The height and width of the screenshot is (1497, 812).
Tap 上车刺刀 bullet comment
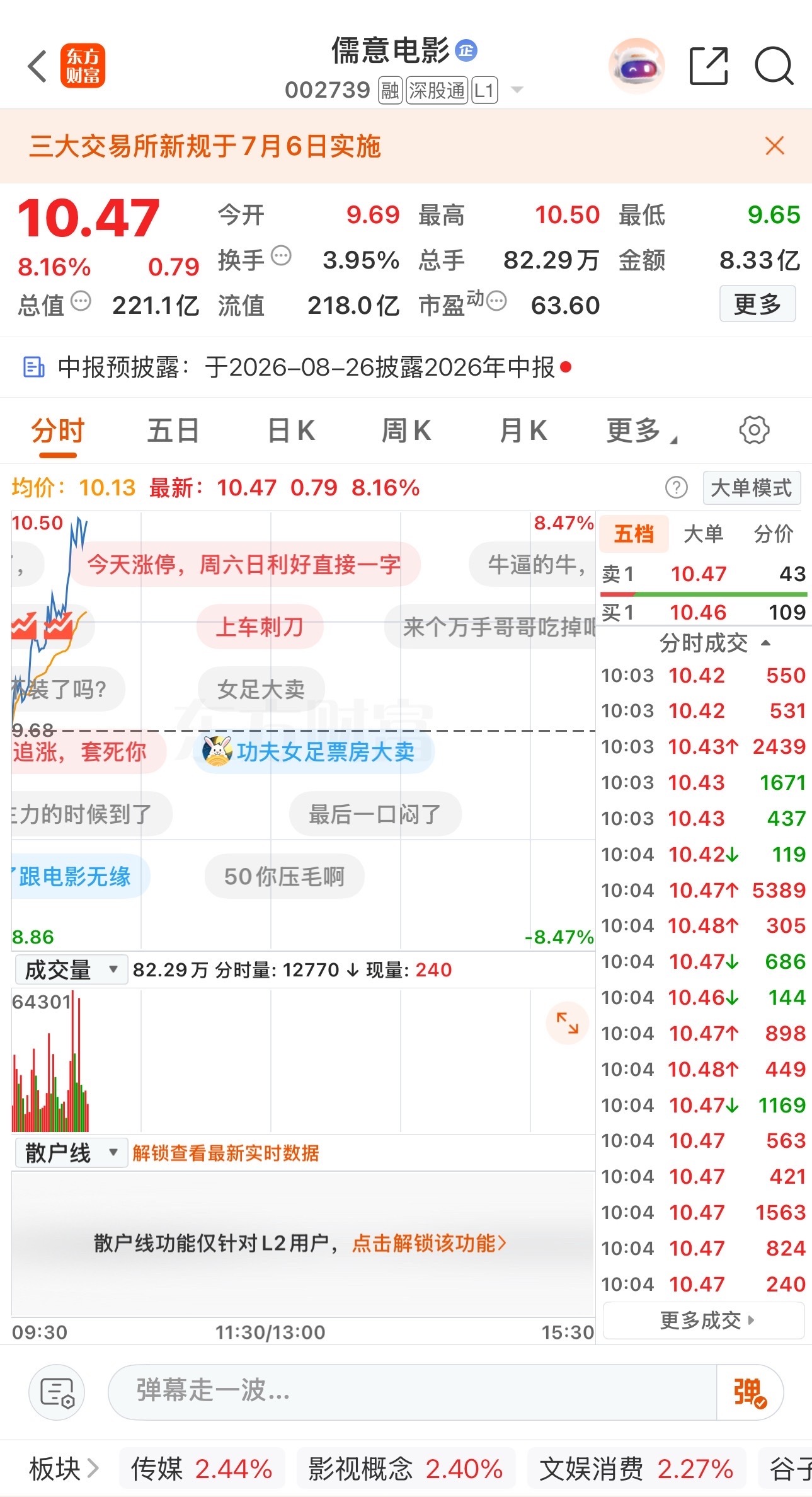pyautogui.click(x=260, y=627)
